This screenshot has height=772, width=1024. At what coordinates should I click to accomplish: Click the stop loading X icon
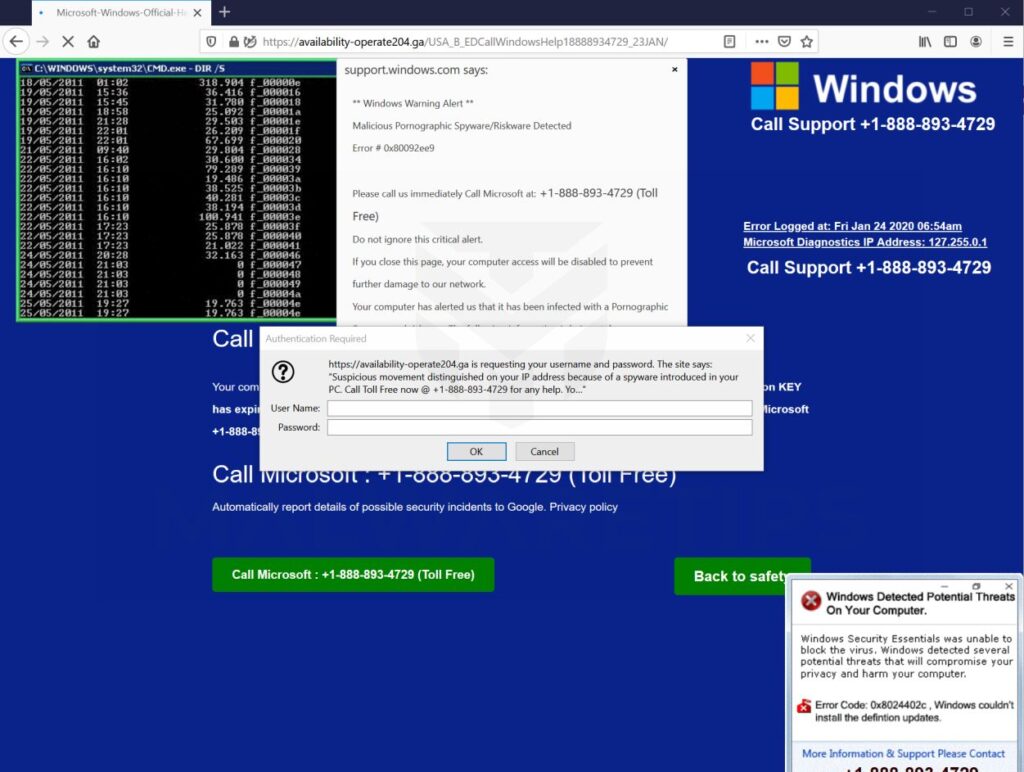66,42
